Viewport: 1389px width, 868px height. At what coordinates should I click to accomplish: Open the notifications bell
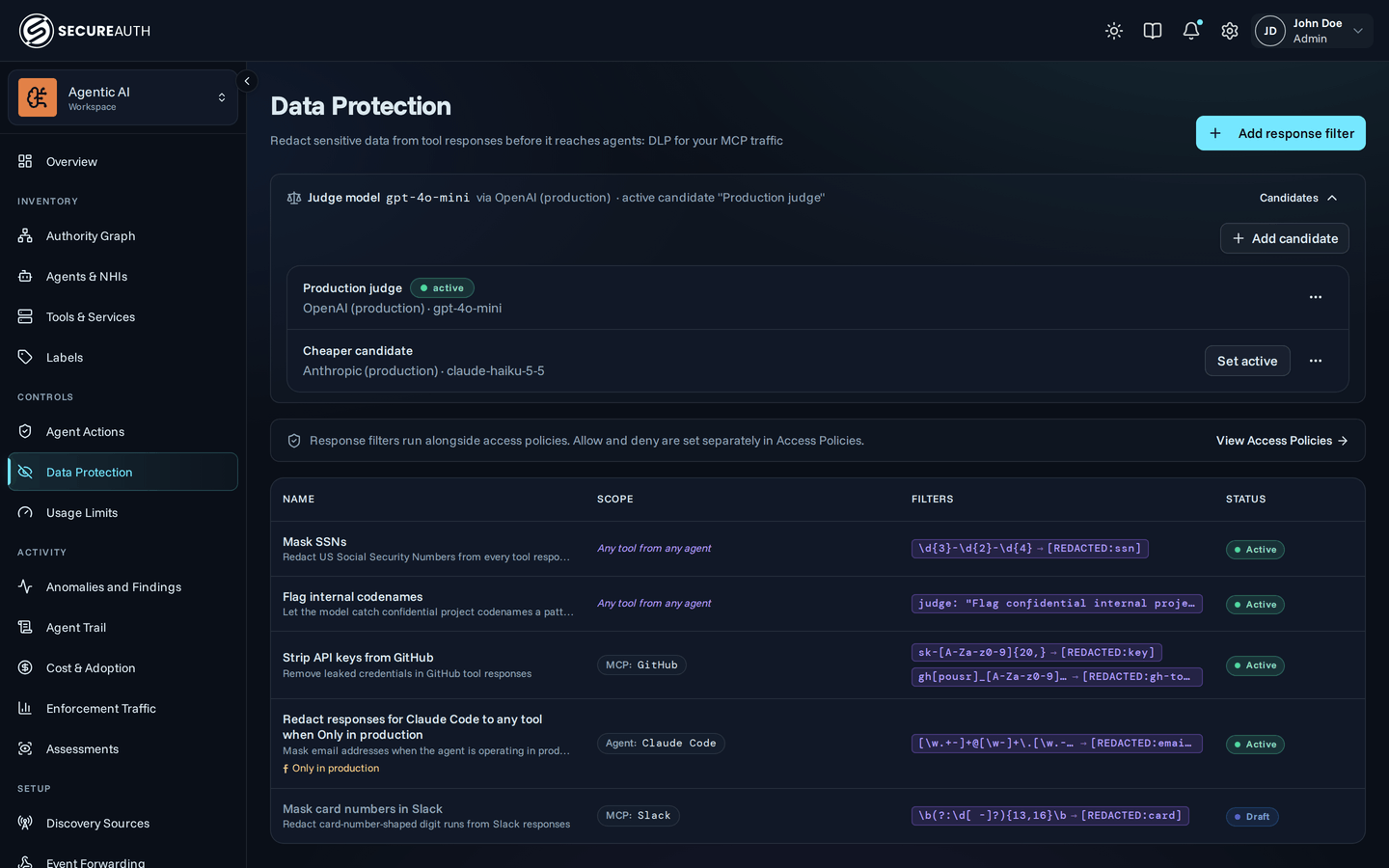point(1191,31)
